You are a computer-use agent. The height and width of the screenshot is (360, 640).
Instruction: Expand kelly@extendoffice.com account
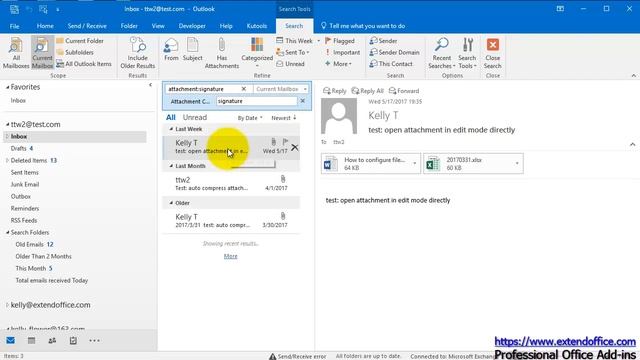pos(7,305)
